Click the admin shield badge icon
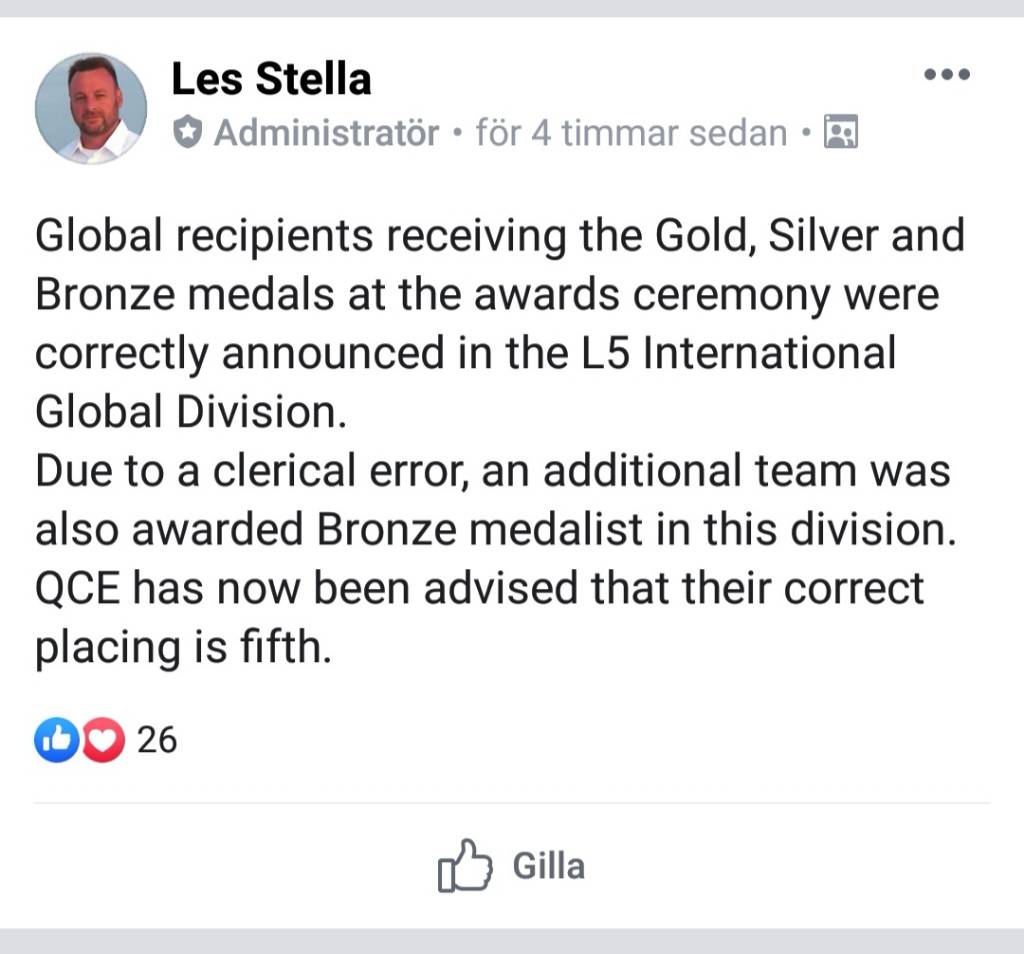Image resolution: width=1024 pixels, height=954 pixels. click(x=187, y=133)
